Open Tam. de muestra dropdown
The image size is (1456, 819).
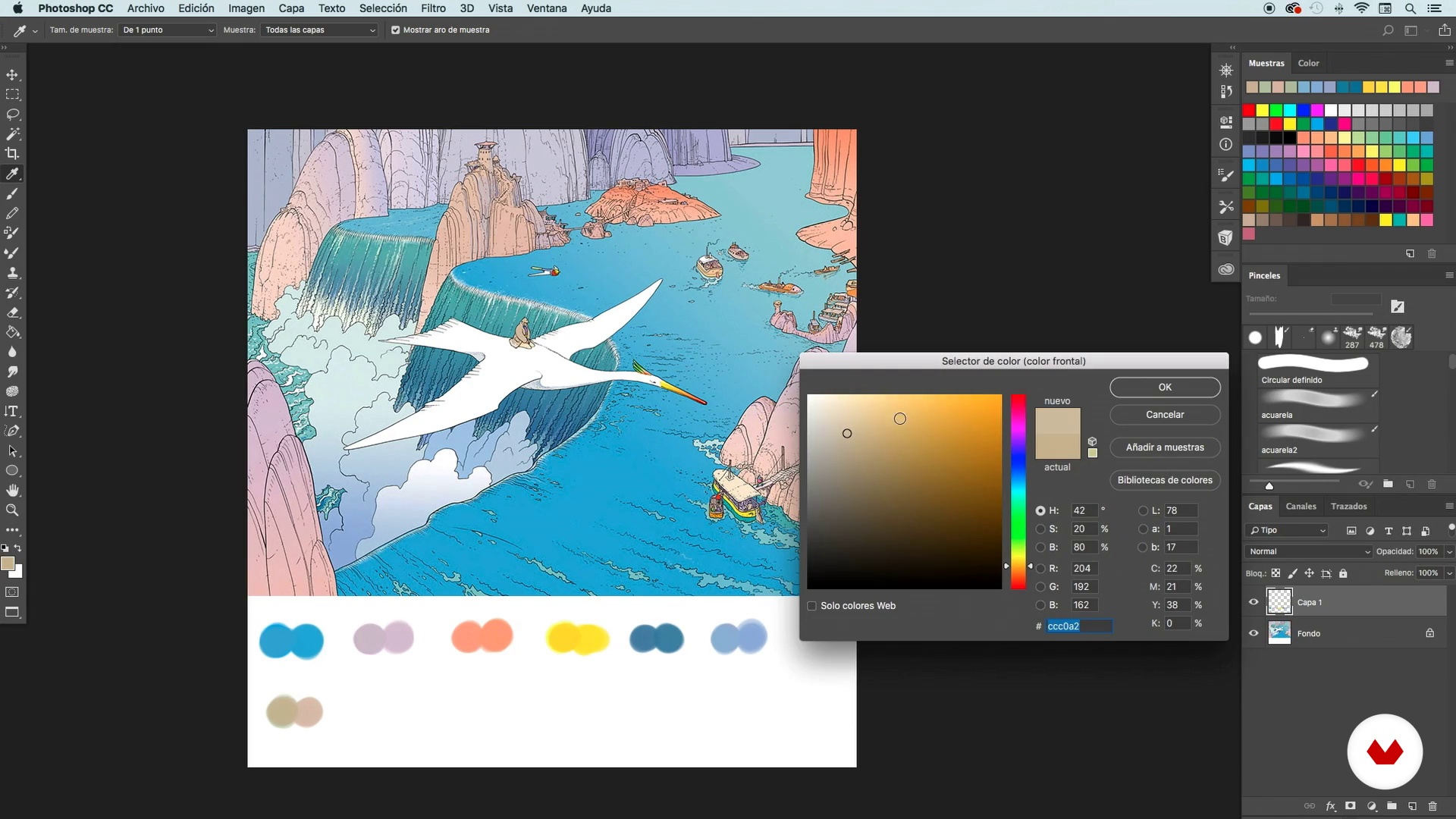click(168, 30)
